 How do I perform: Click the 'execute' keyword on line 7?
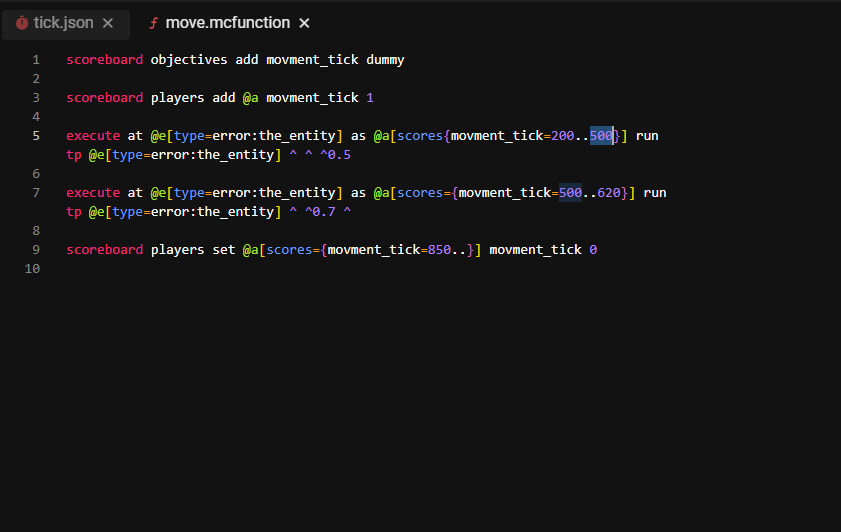click(x=93, y=193)
